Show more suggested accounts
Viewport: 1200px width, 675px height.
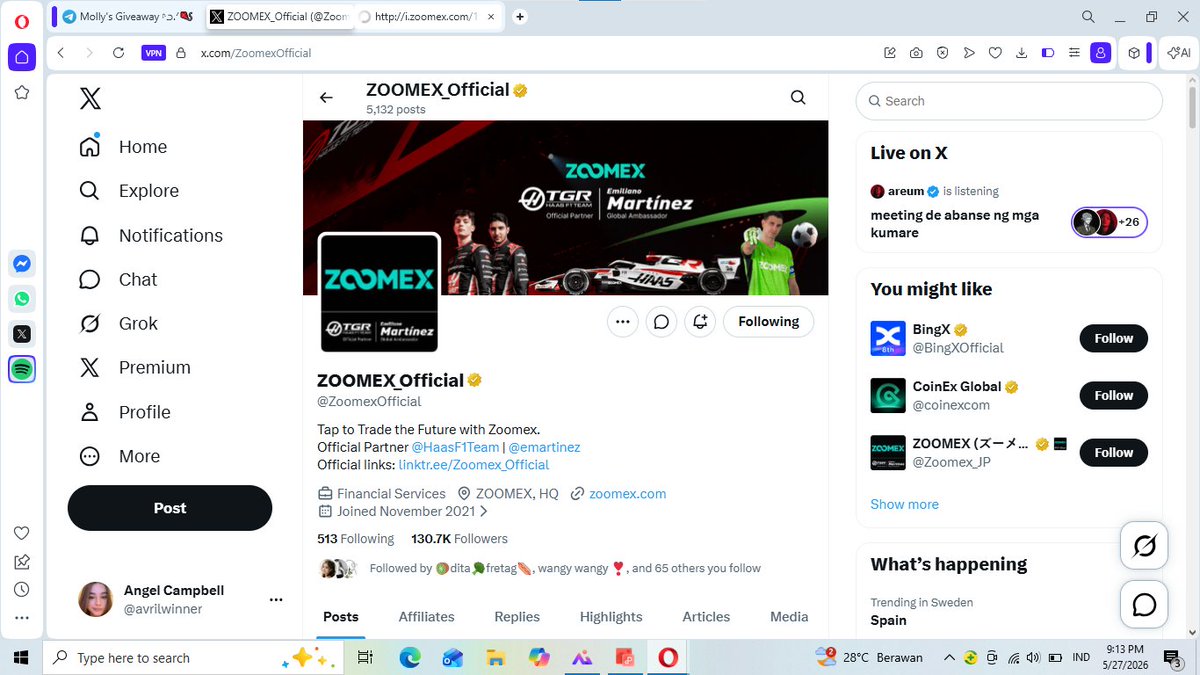[x=904, y=504]
